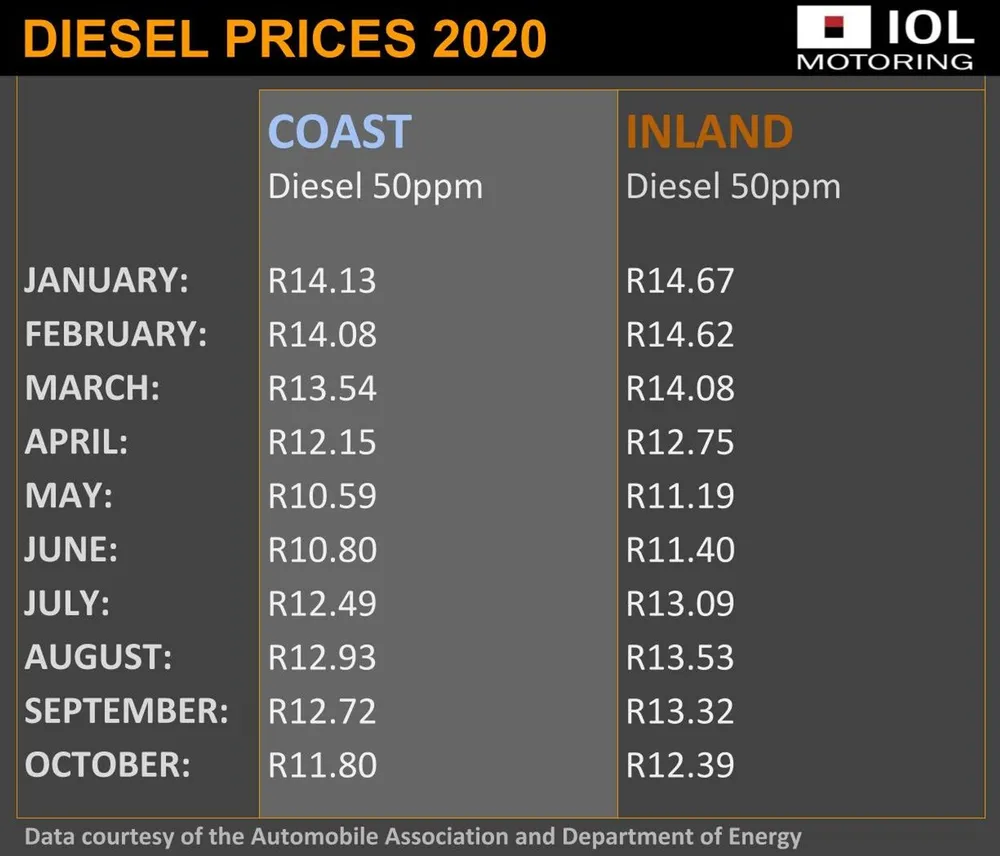Viewport: 1000px width, 856px height.
Task: Select the FEBRUARY row label
Action: click(116, 335)
